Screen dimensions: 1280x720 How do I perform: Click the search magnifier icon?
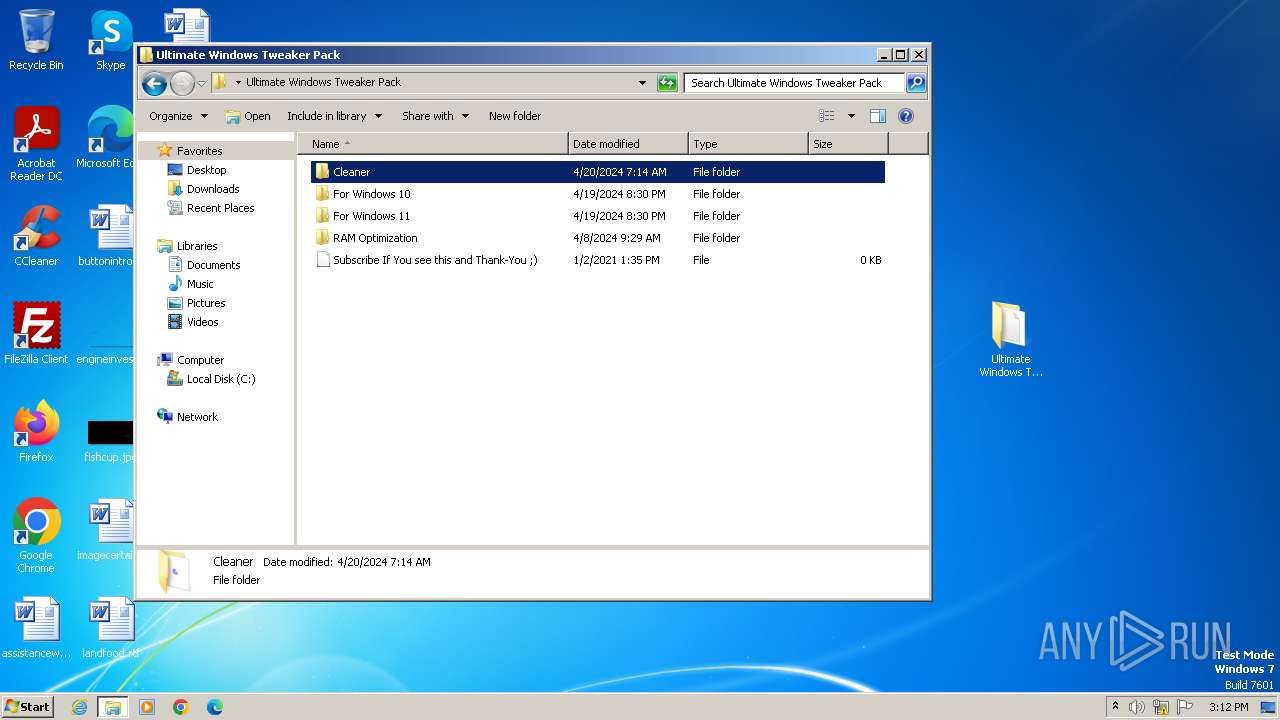coord(915,83)
